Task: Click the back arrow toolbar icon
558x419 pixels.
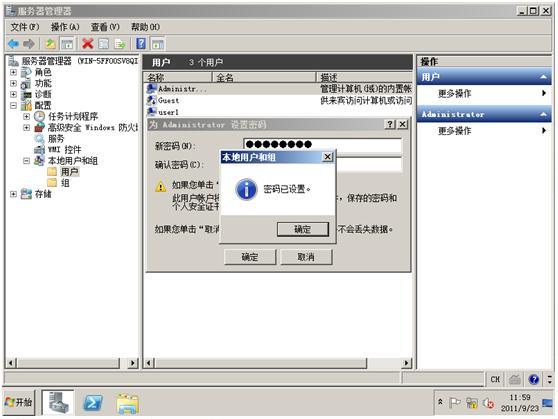Action: point(14,44)
